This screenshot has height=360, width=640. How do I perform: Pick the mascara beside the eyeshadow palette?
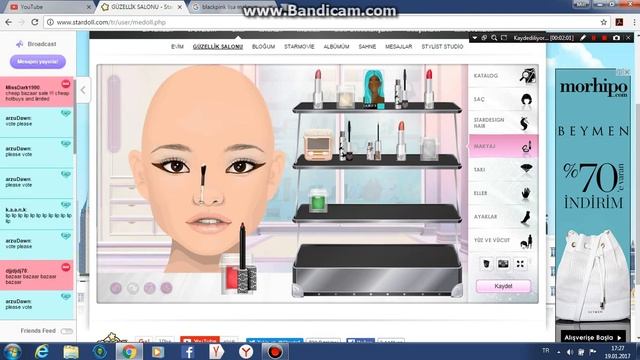coord(347,141)
